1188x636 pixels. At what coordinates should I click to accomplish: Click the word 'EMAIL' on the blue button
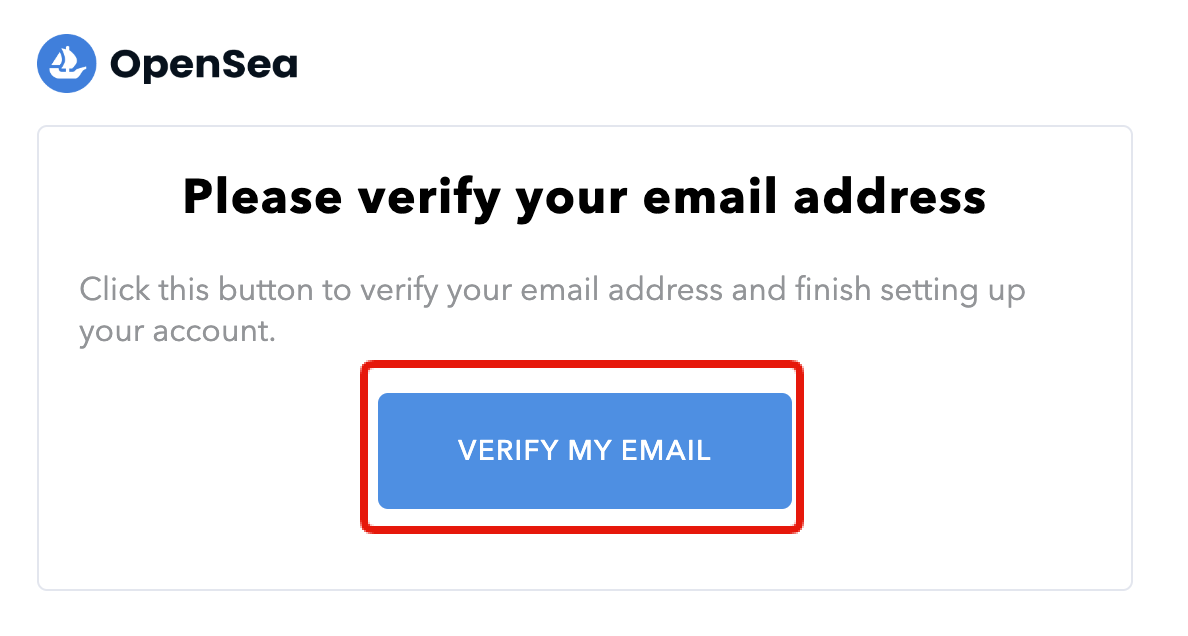click(x=666, y=450)
